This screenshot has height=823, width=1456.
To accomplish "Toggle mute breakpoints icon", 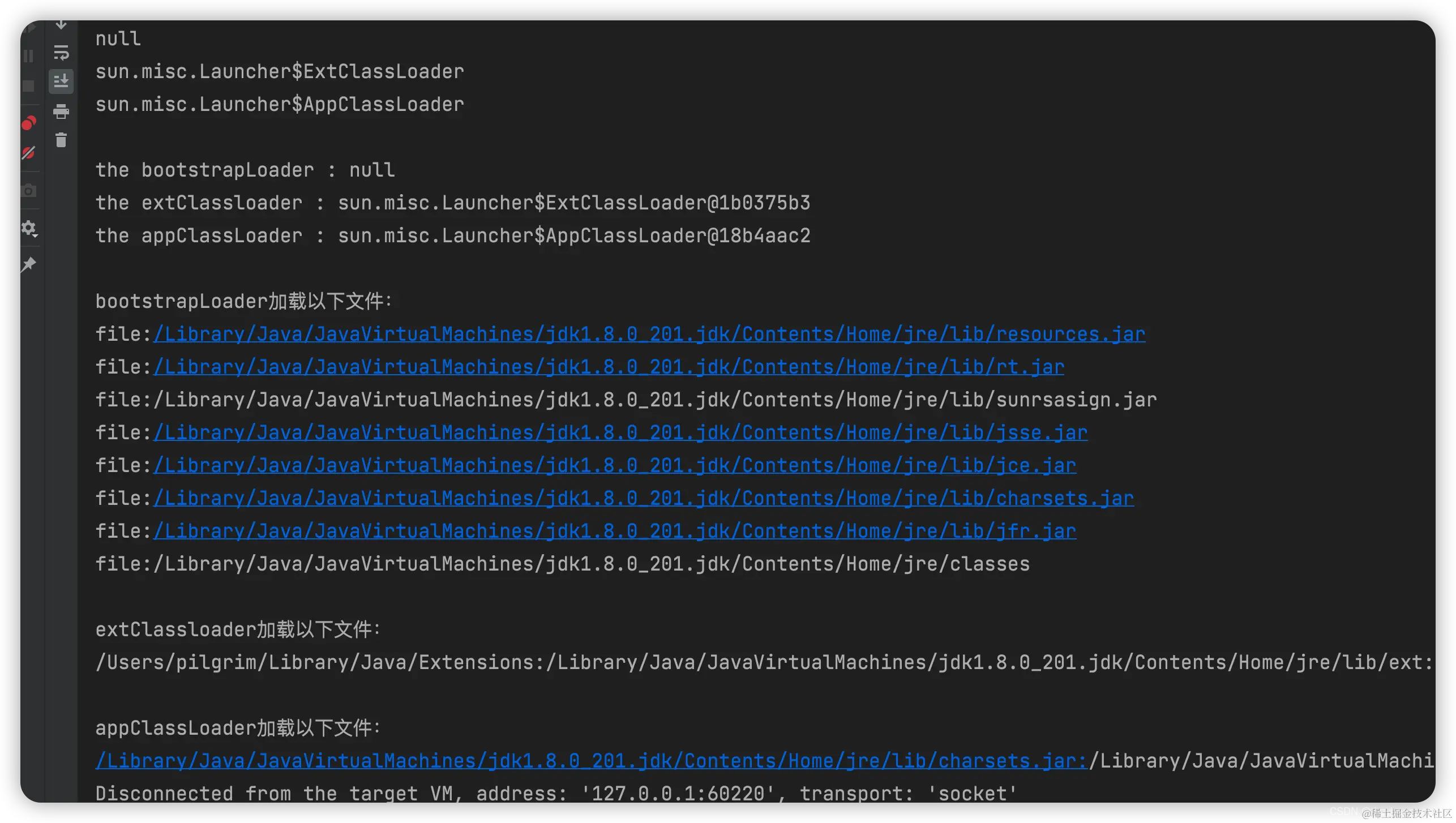I will (29, 153).
